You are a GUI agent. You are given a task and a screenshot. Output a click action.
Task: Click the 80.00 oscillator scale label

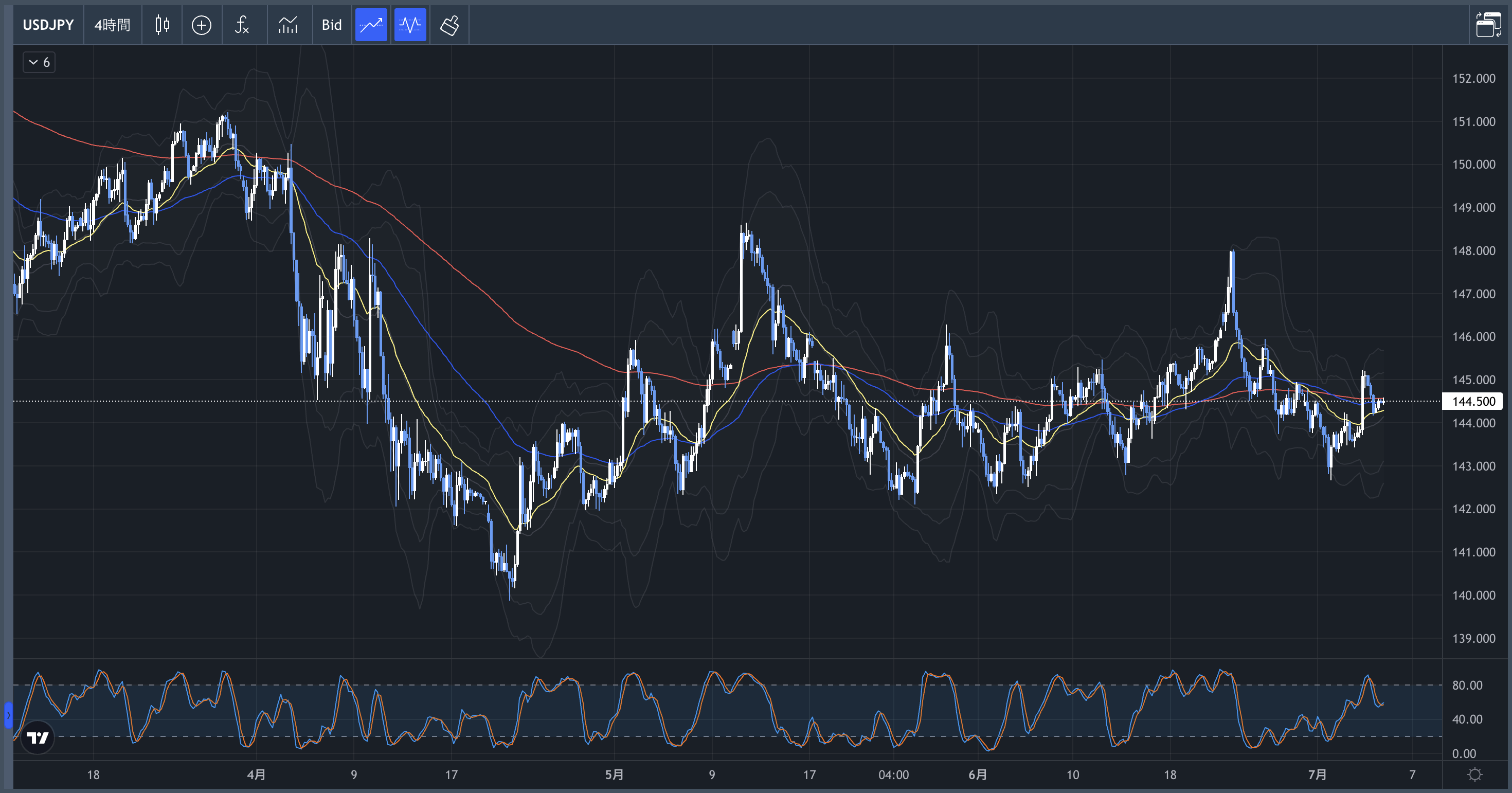(1467, 685)
